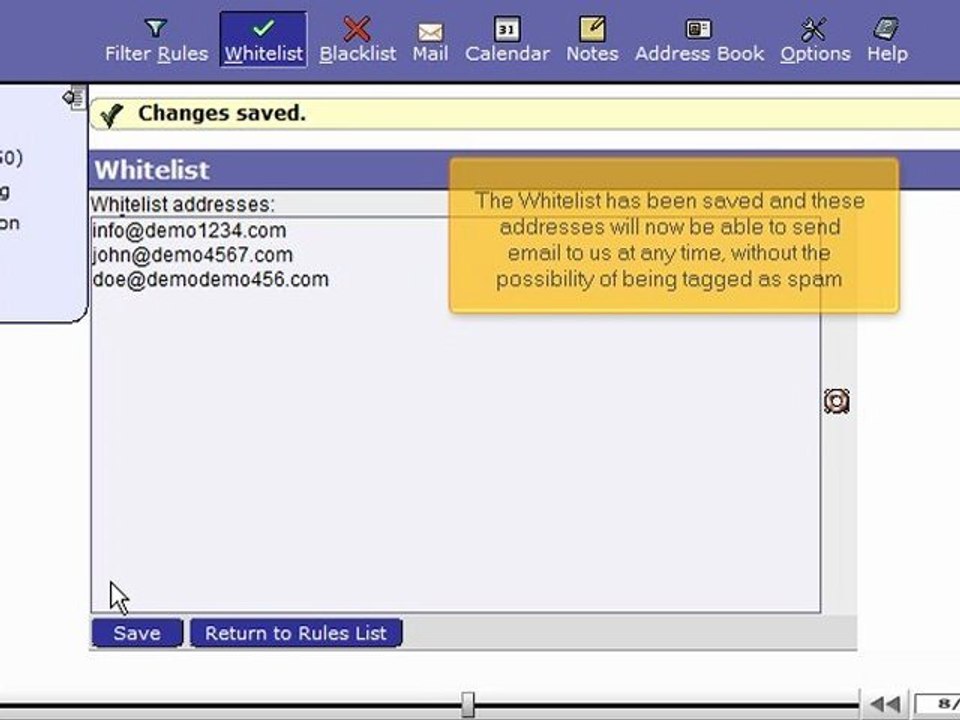Click the Notes menu label
The image size is (960, 720).
(592, 54)
